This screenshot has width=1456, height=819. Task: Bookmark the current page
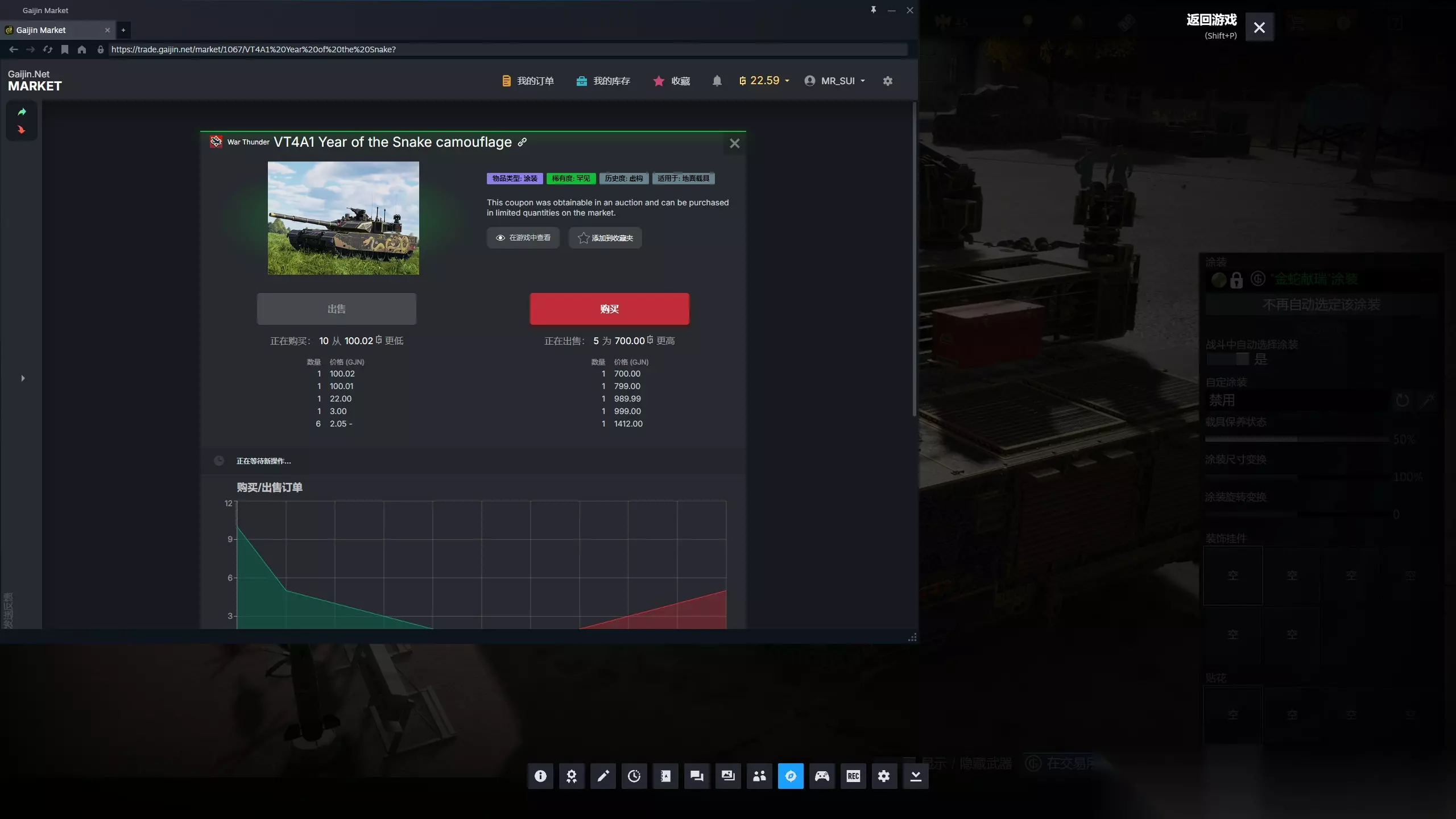65,49
